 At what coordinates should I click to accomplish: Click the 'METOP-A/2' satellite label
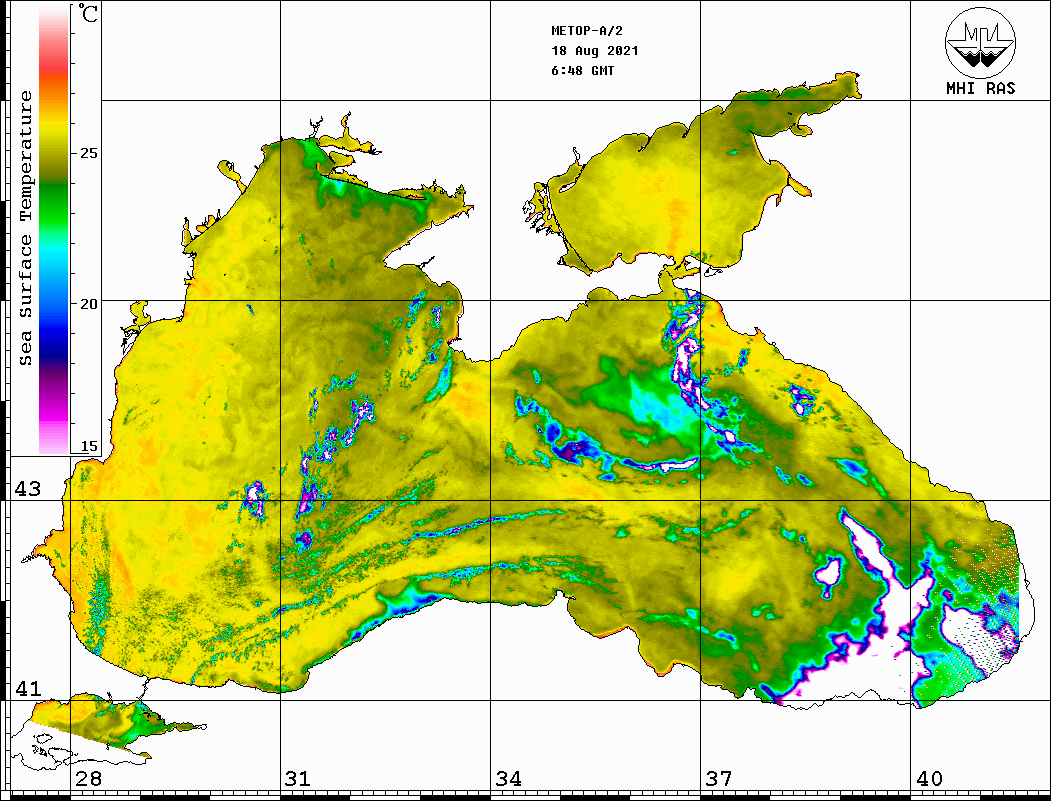point(586,31)
